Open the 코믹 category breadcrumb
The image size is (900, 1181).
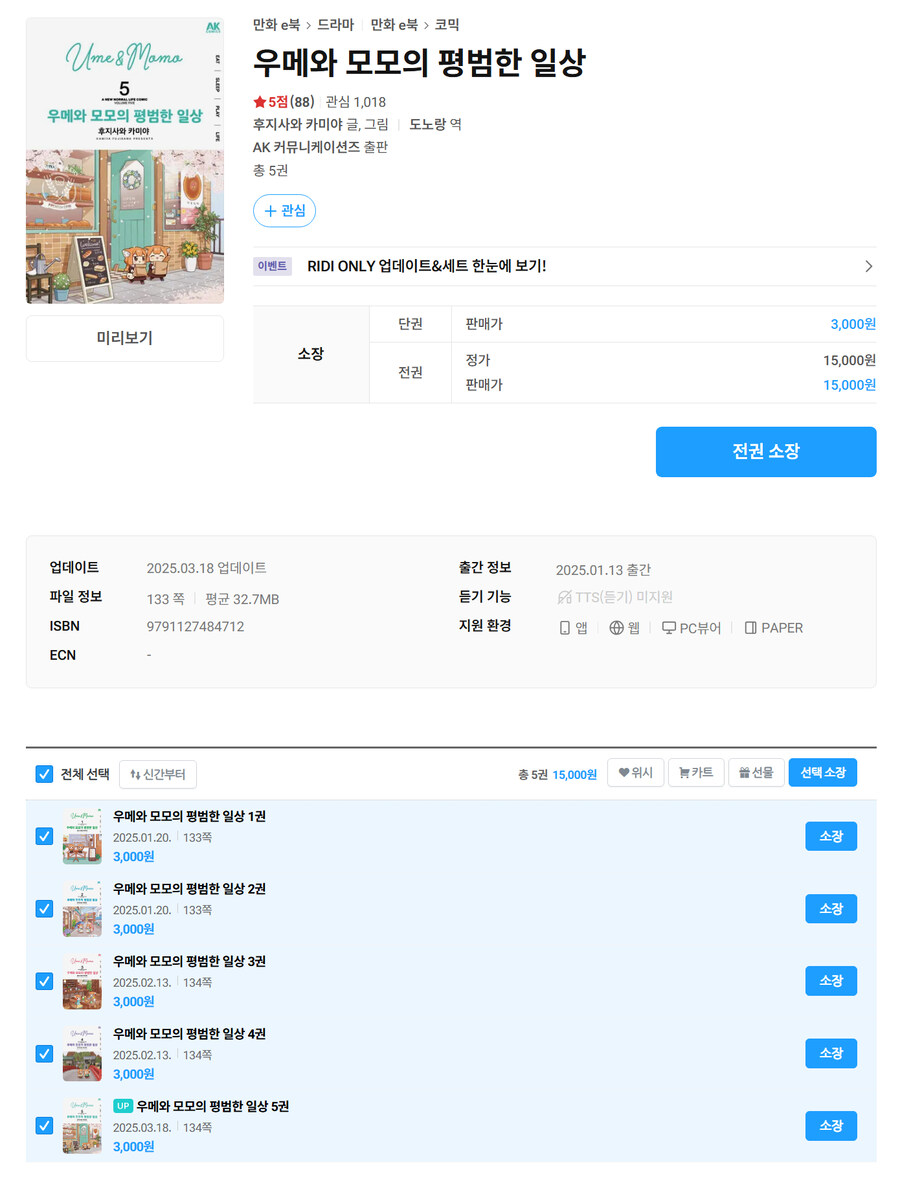click(x=447, y=25)
